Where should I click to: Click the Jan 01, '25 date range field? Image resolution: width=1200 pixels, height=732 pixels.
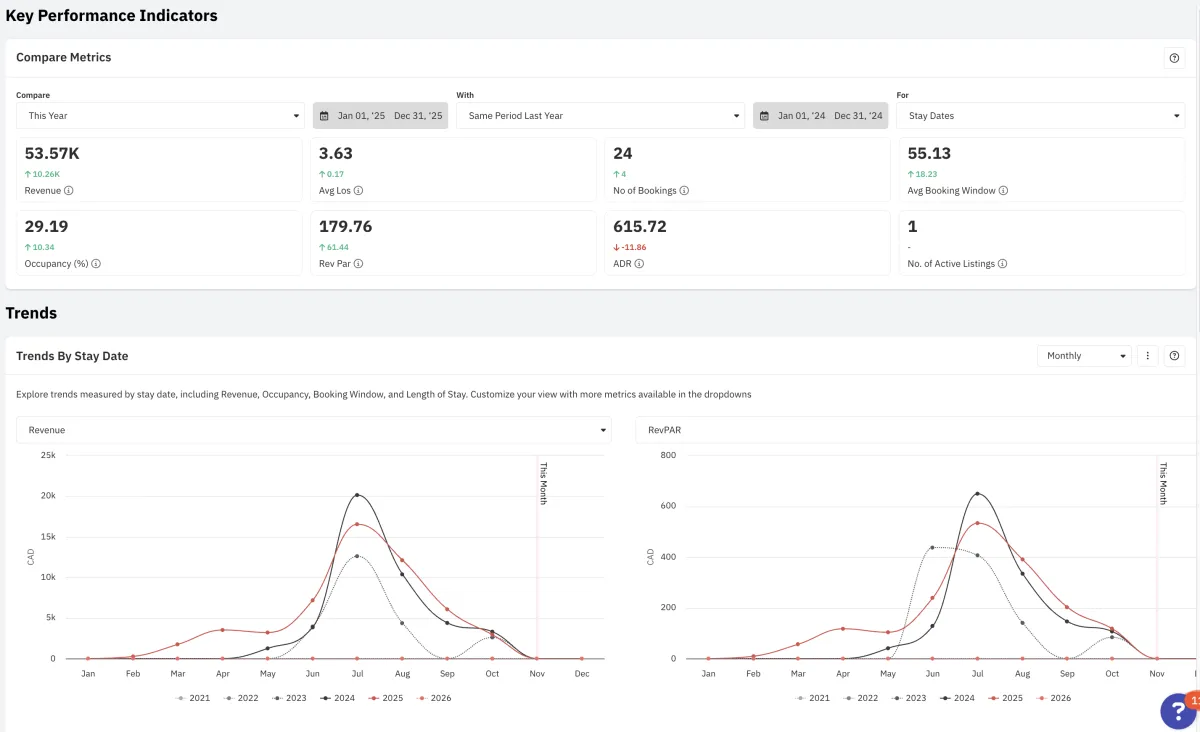coord(380,116)
